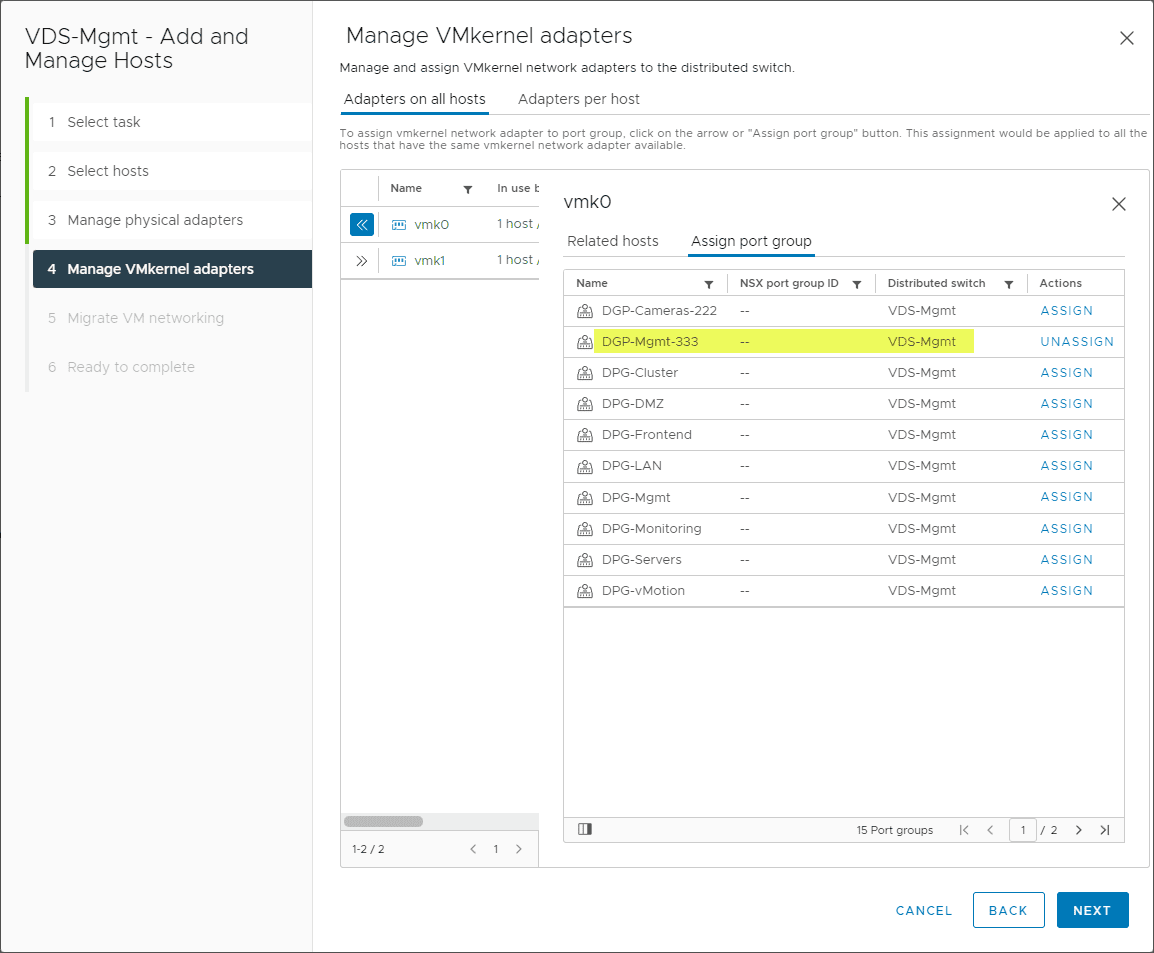Go to the next page of port groups
This screenshot has height=953, width=1154.
1078,829
